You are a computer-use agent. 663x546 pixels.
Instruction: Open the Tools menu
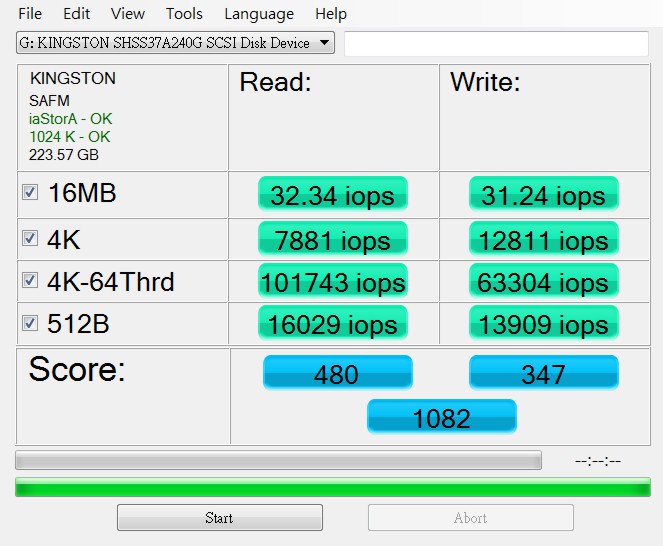click(184, 14)
